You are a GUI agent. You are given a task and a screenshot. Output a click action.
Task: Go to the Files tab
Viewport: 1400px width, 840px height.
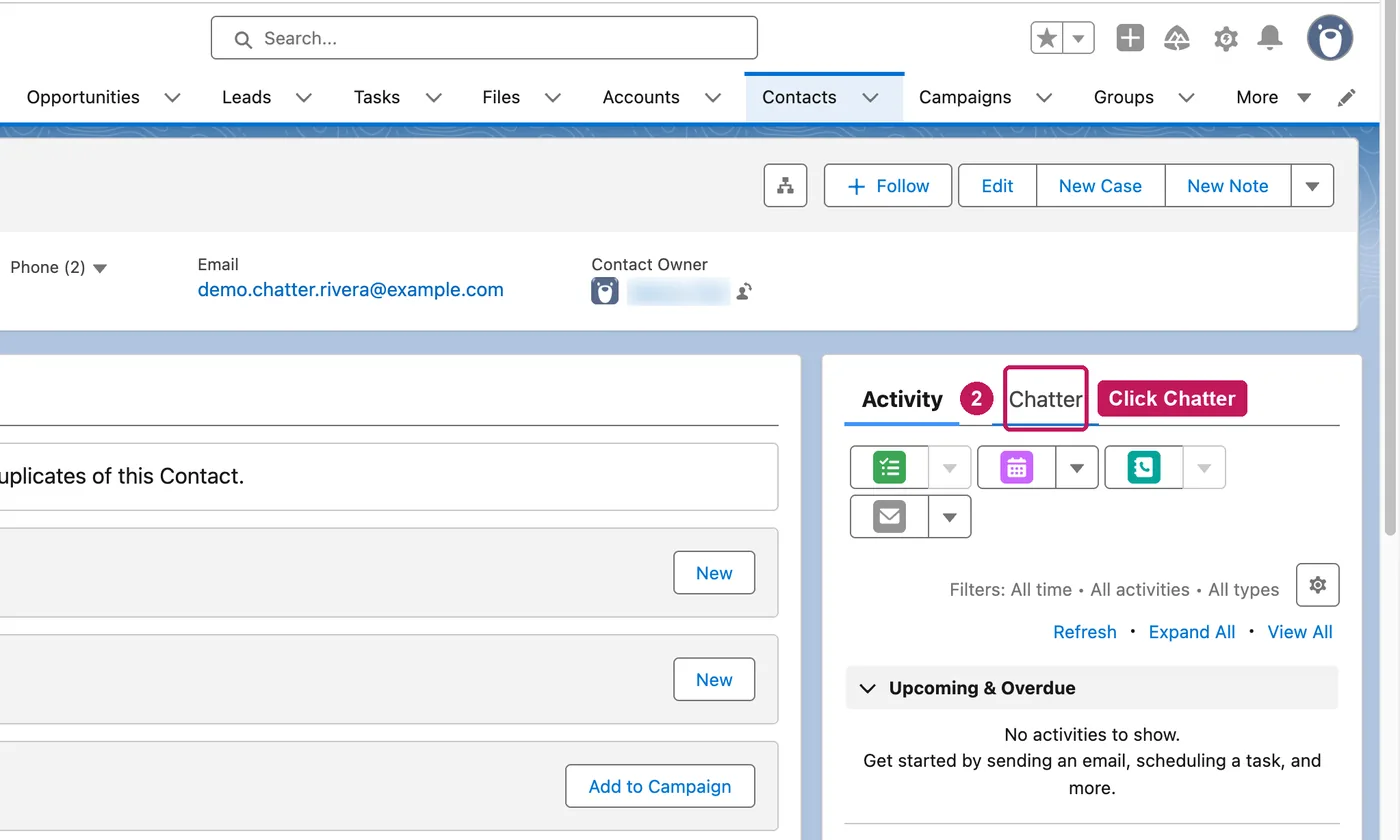click(x=501, y=97)
